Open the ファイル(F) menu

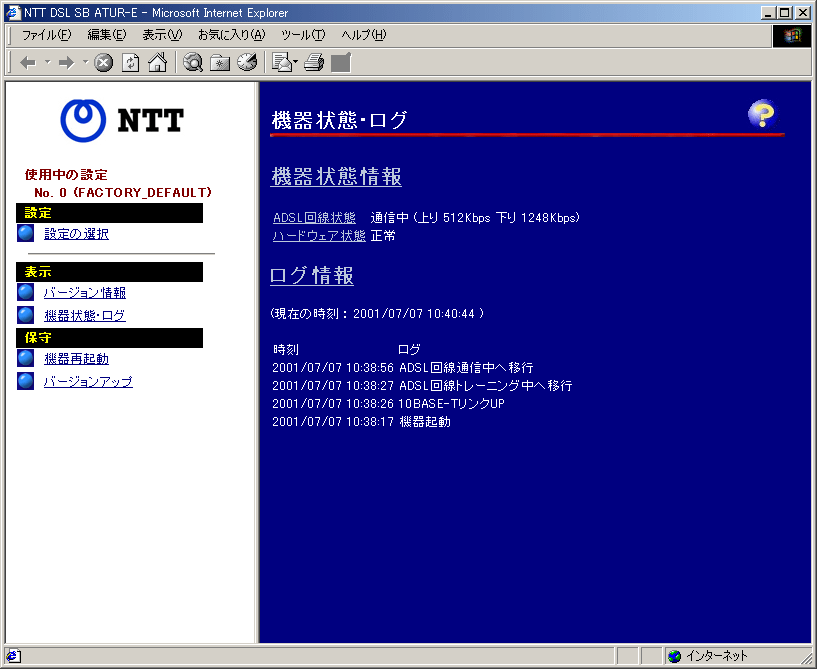click(46, 35)
